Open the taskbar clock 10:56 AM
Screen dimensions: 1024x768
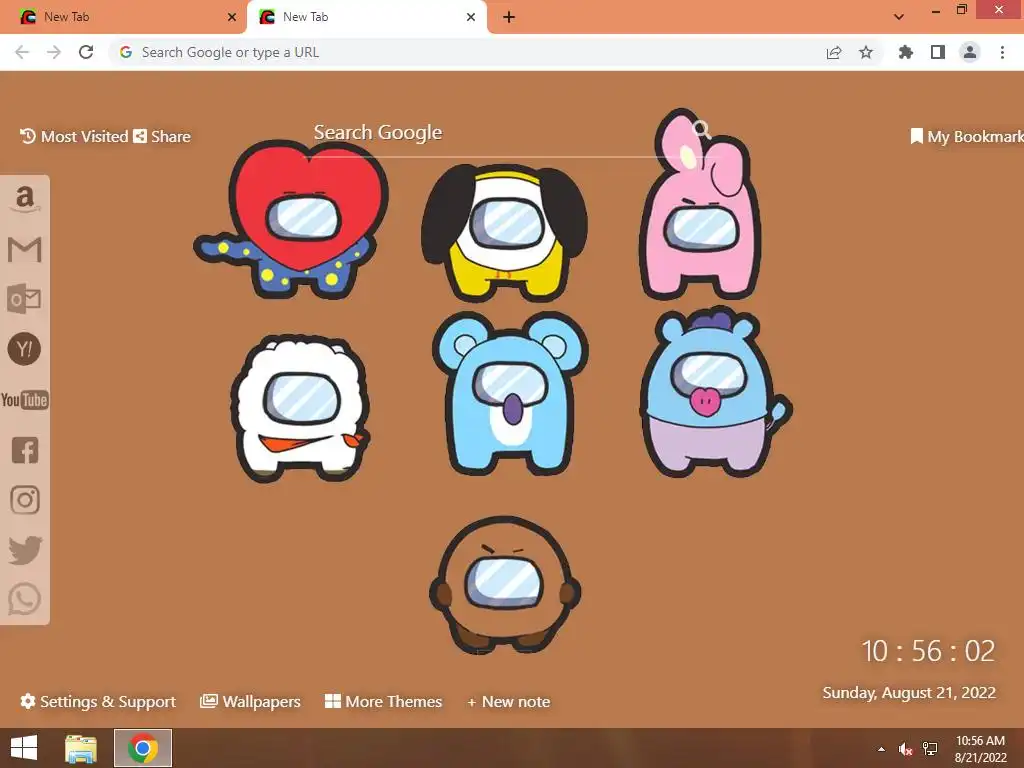[x=980, y=749]
